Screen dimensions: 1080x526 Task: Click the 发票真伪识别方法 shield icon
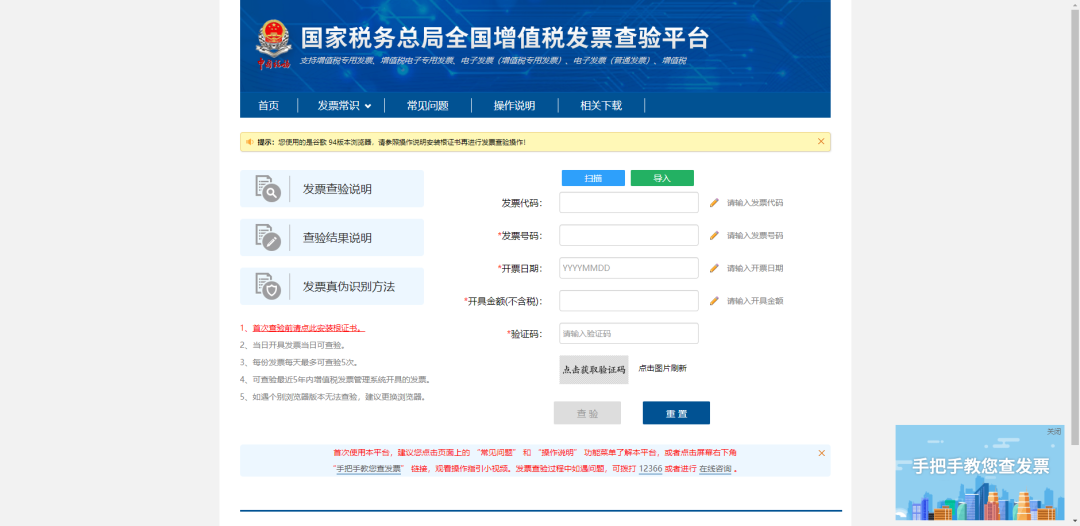click(268, 286)
